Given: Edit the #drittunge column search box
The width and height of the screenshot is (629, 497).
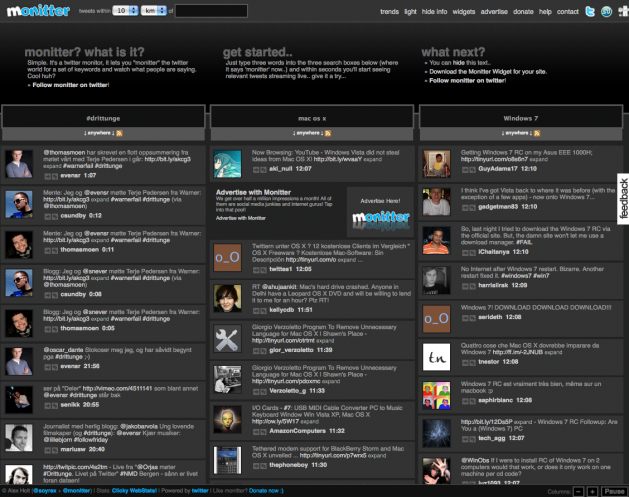Looking at the screenshot, I should [x=103, y=118].
